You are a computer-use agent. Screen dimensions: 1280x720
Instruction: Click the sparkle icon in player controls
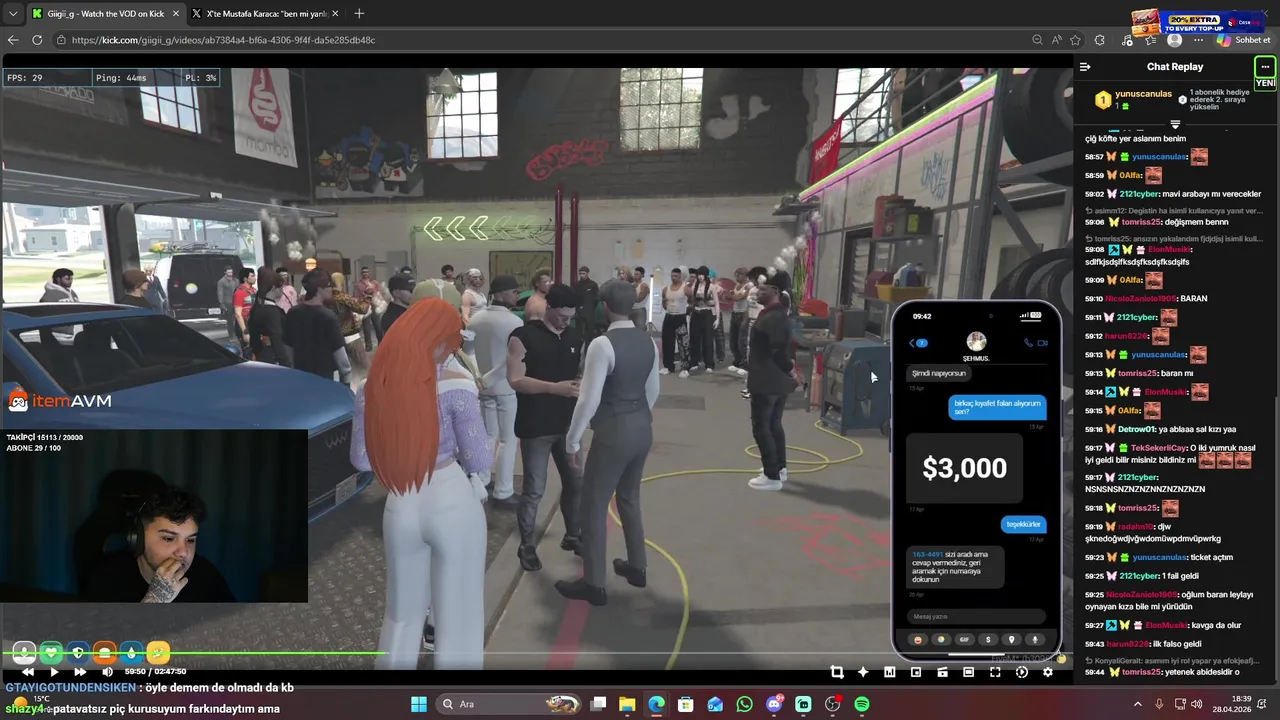click(863, 672)
